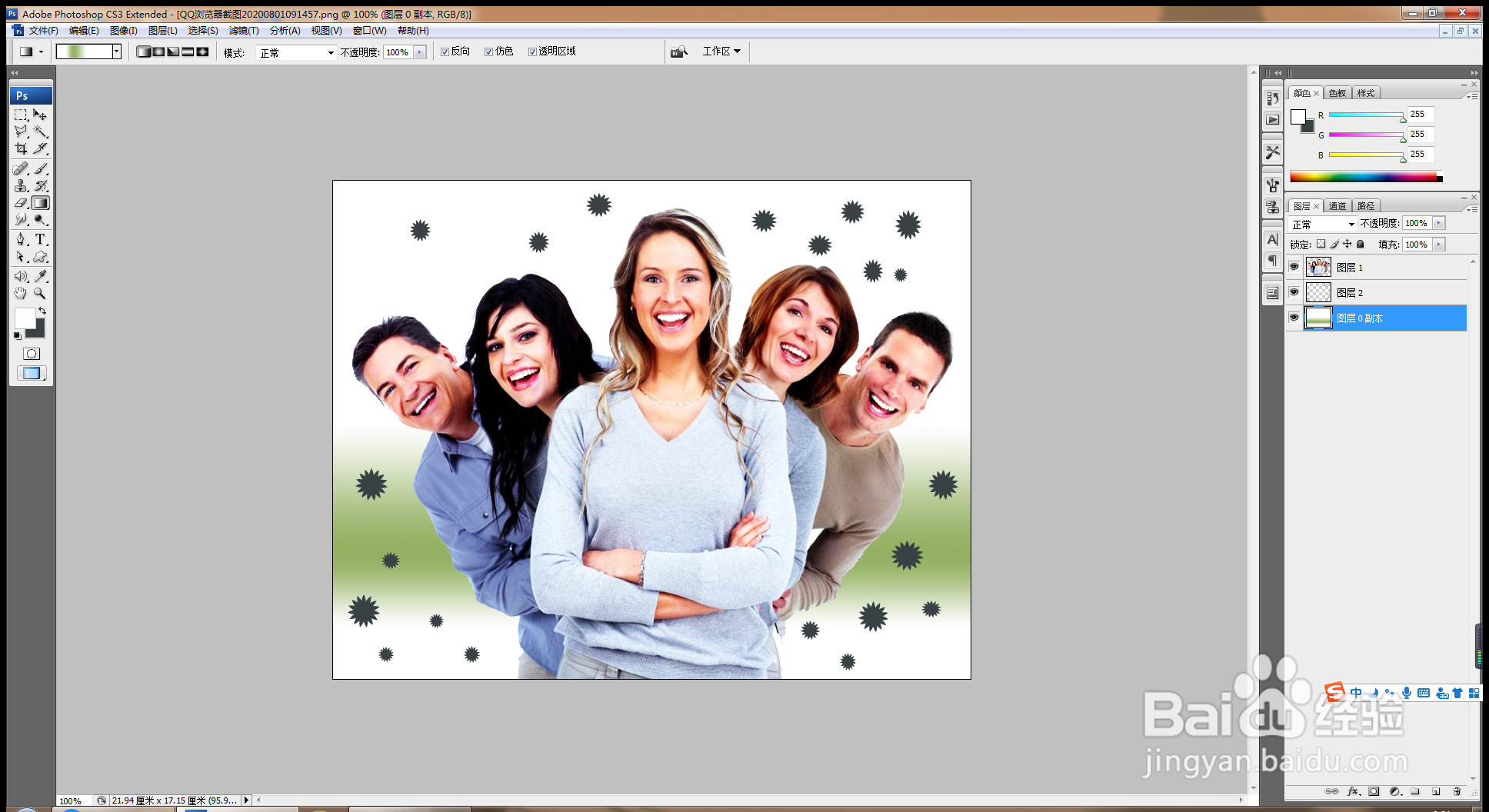Toggle the 透明区域 (Transparency) checkbox
Image resolution: width=1489 pixels, height=812 pixels.
532,52
